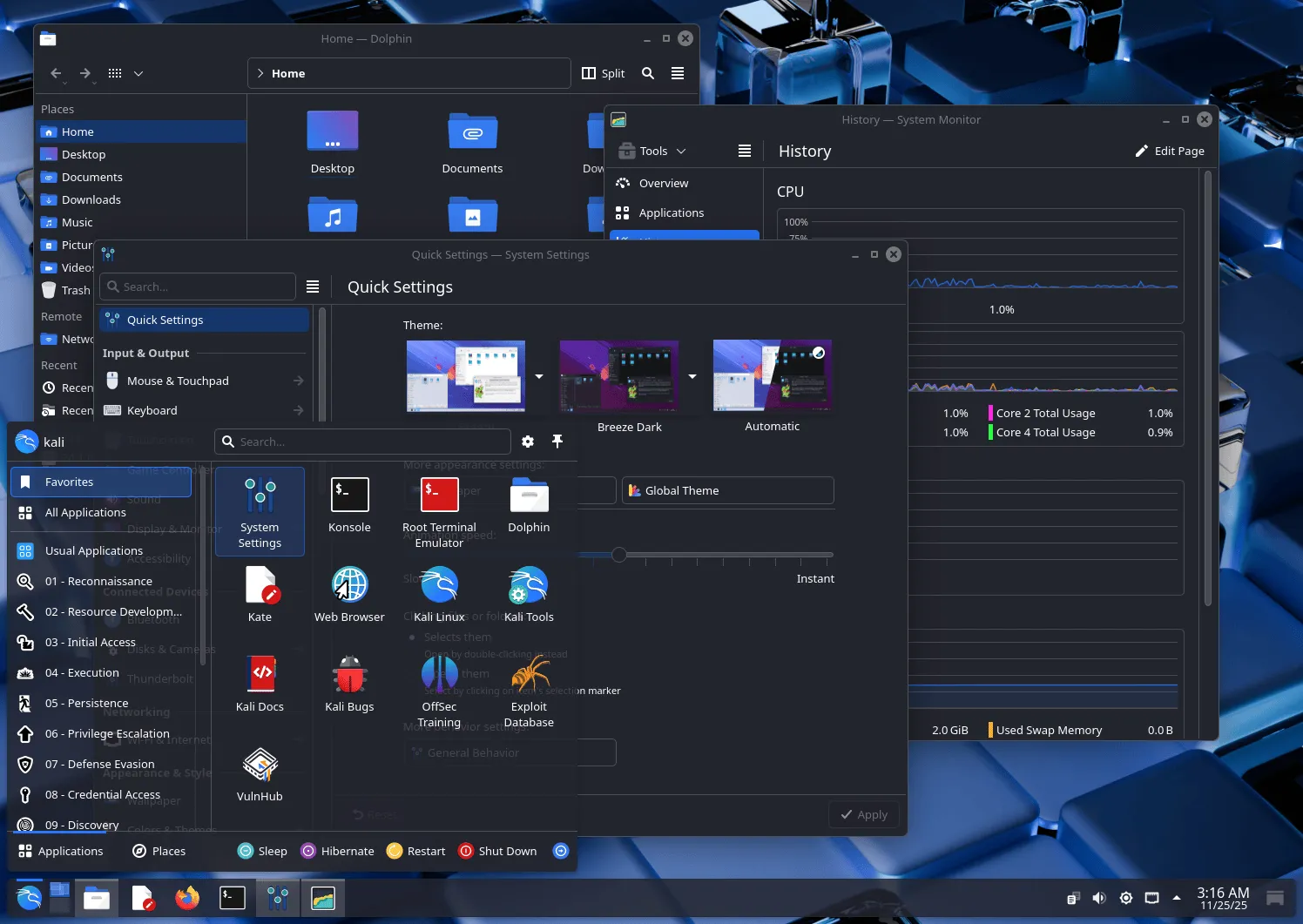Screen dimensions: 1303x924
Task: Expand the hidden system tray icons
Action: 1178,897
